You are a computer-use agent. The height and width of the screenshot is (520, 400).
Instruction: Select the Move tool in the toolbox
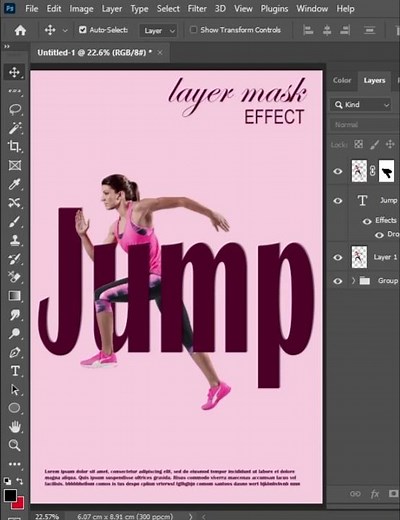[14, 72]
